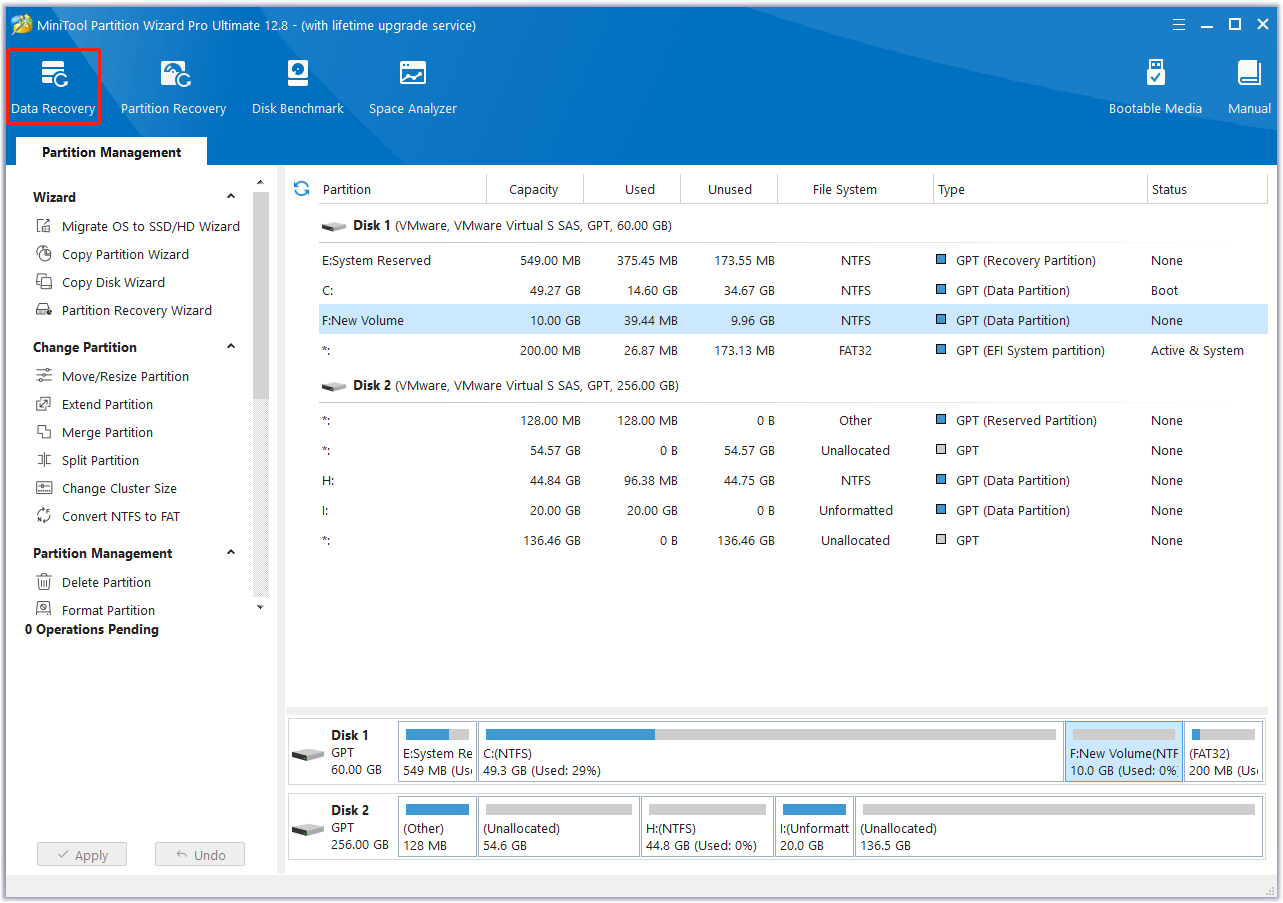
Task: Start the Space Analyzer
Action: [x=412, y=85]
